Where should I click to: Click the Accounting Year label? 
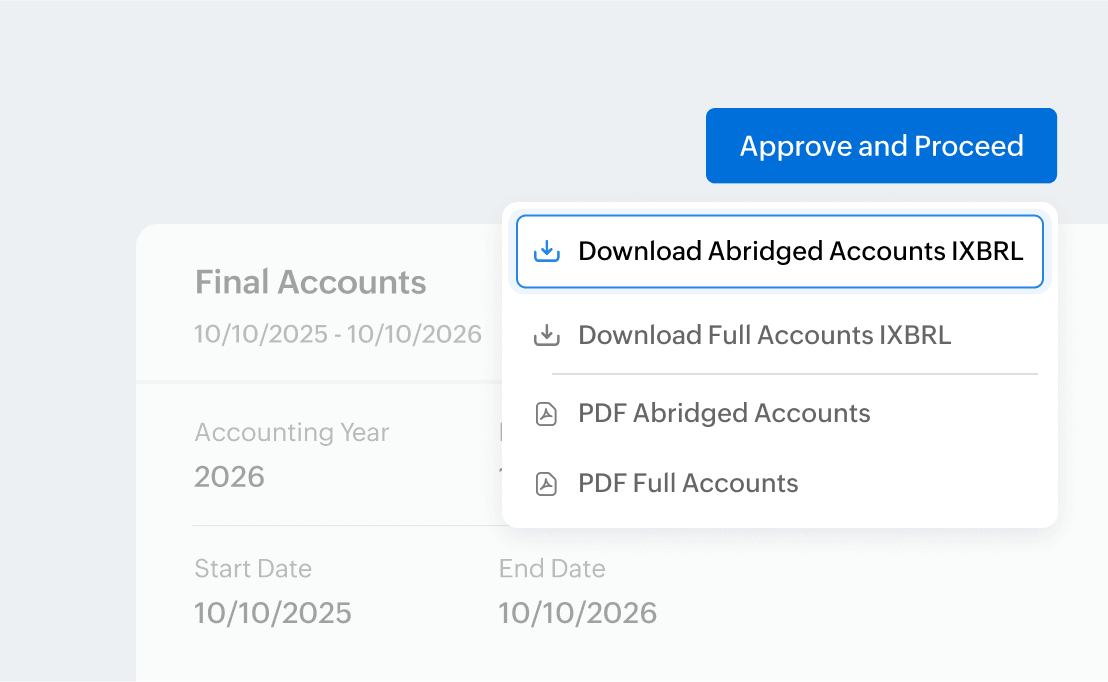(291, 433)
